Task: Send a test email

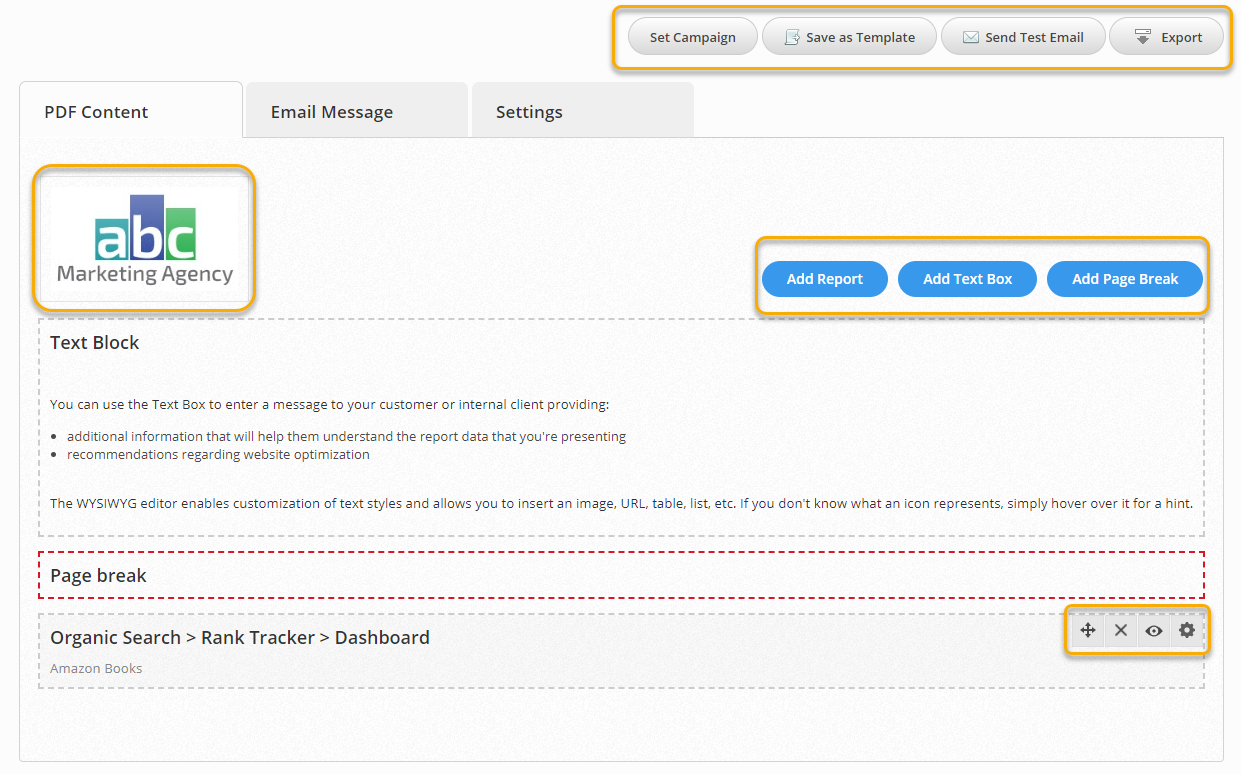Action: pos(1023,37)
